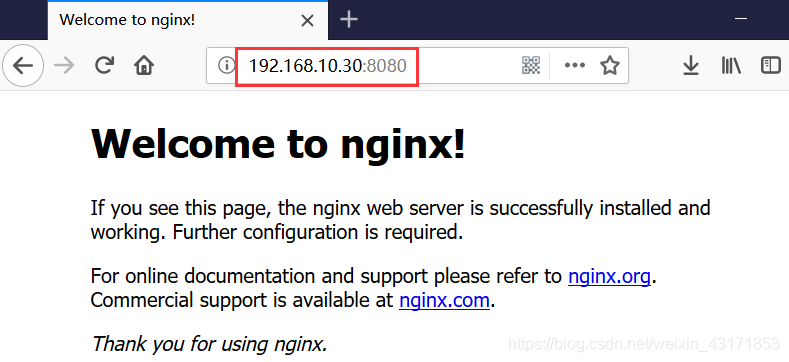789x362 pixels.
Task: Show site information for this address
Action: tap(226, 65)
